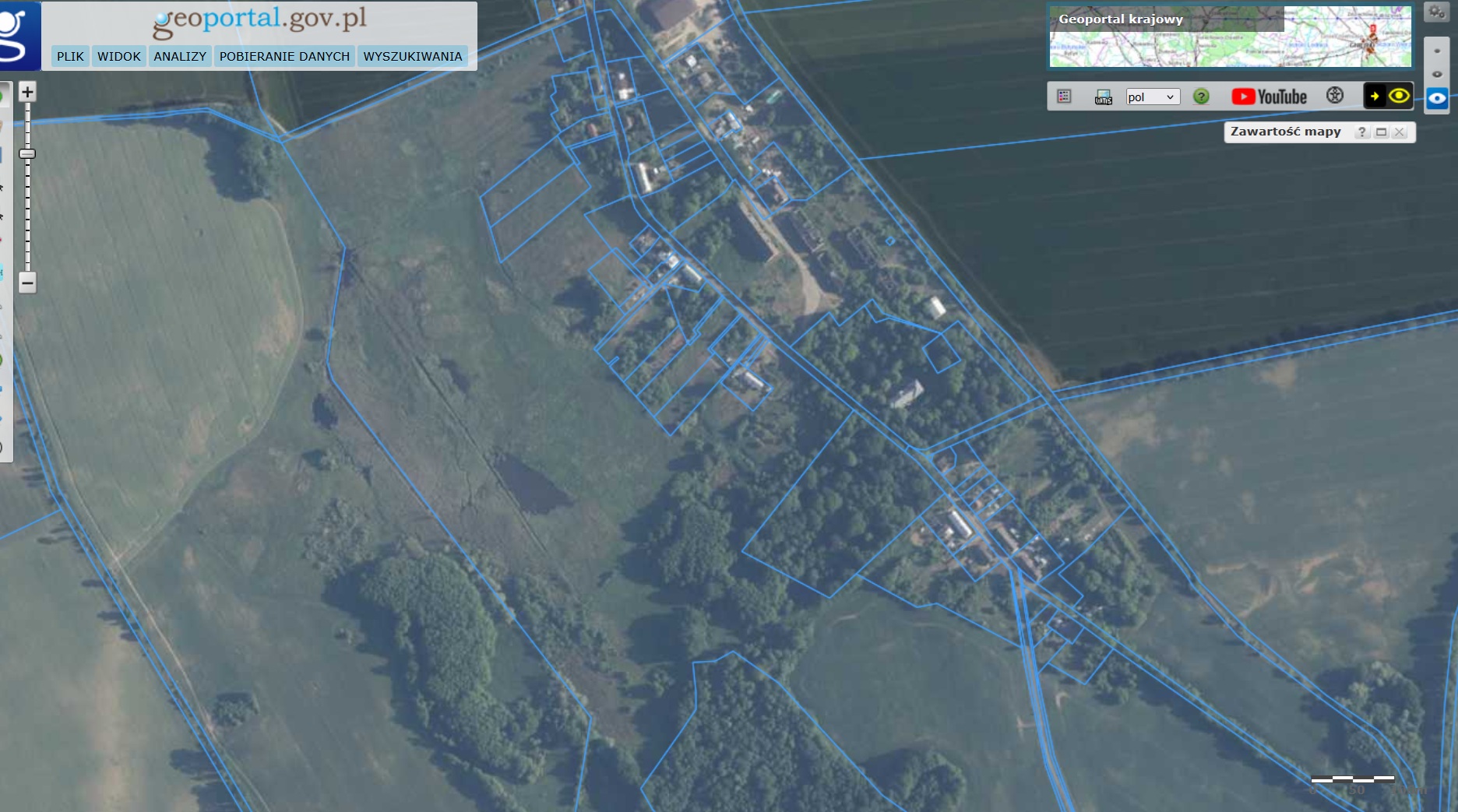Click the zoom out minus button
Viewport: 1458px width, 812px height.
tap(27, 283)
